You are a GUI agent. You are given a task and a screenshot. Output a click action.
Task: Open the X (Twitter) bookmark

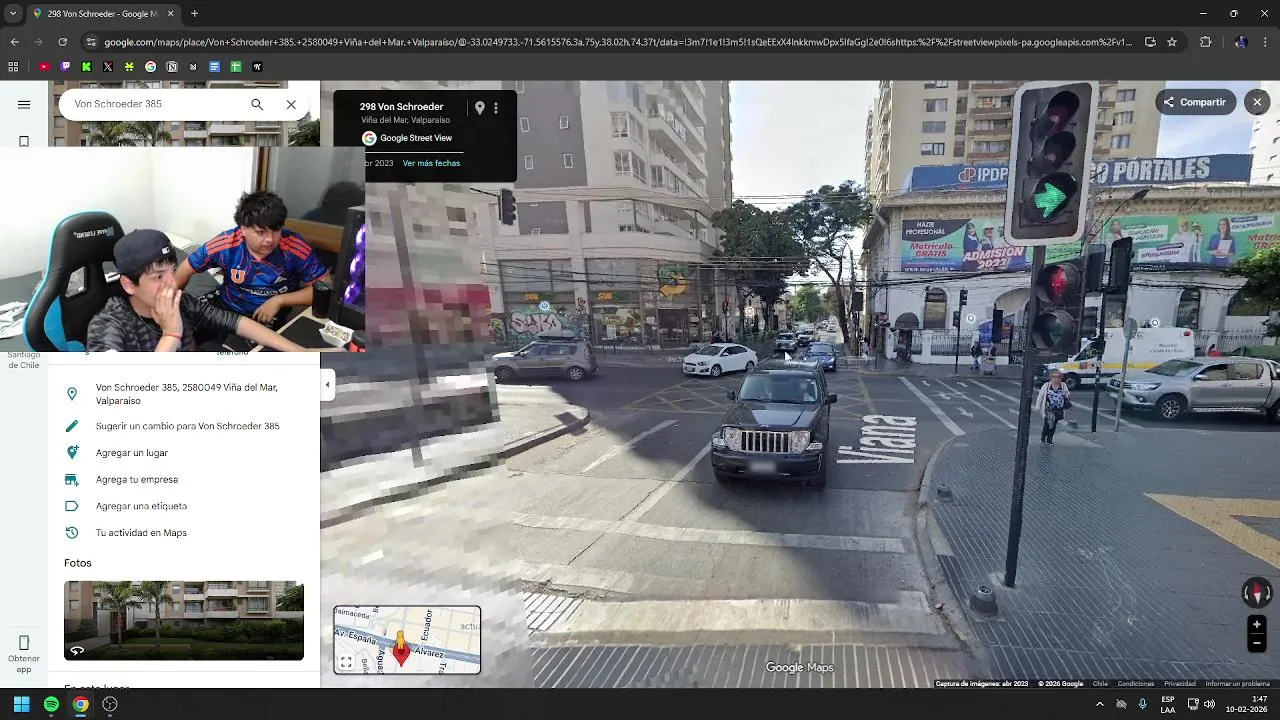click(108, 67)
